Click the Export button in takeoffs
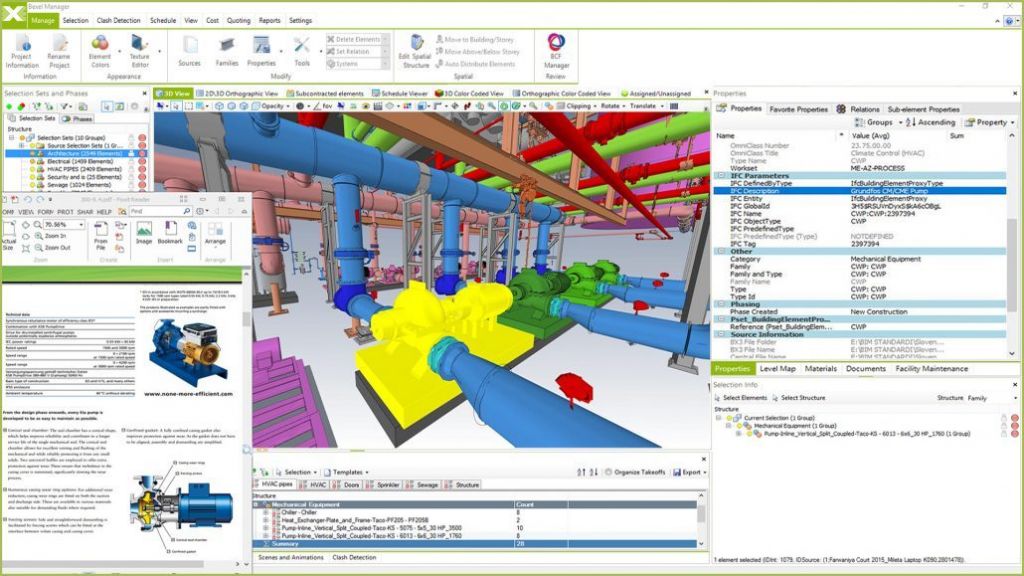 point(690,472)
